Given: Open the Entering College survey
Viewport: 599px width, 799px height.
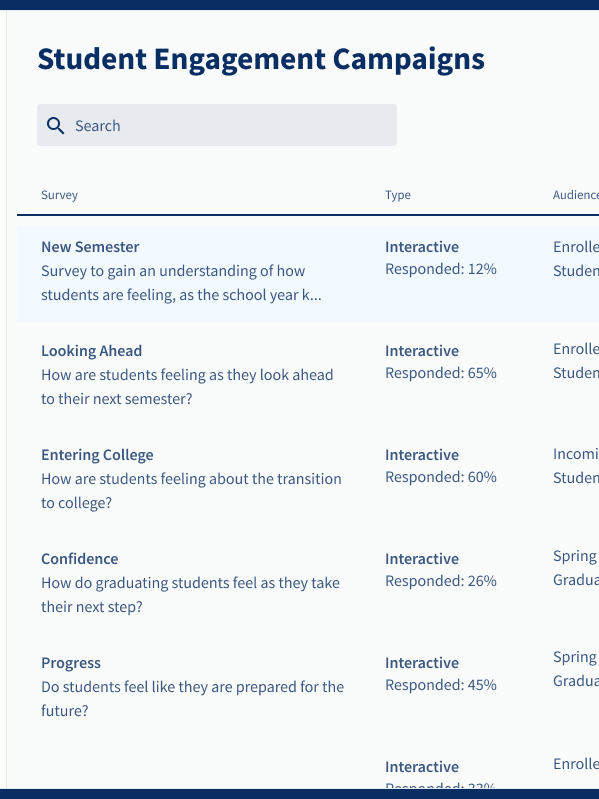Looking at the screenshot, I should coord(97,455).
